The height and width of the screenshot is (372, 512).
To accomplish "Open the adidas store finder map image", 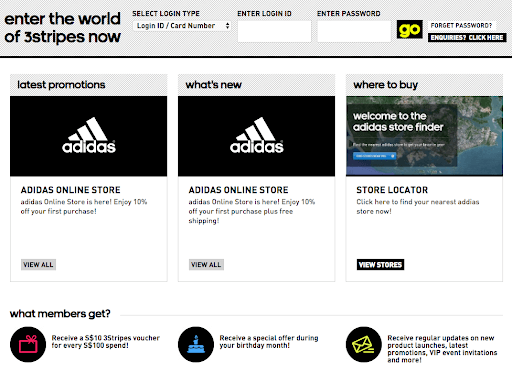I will (424, 136).
